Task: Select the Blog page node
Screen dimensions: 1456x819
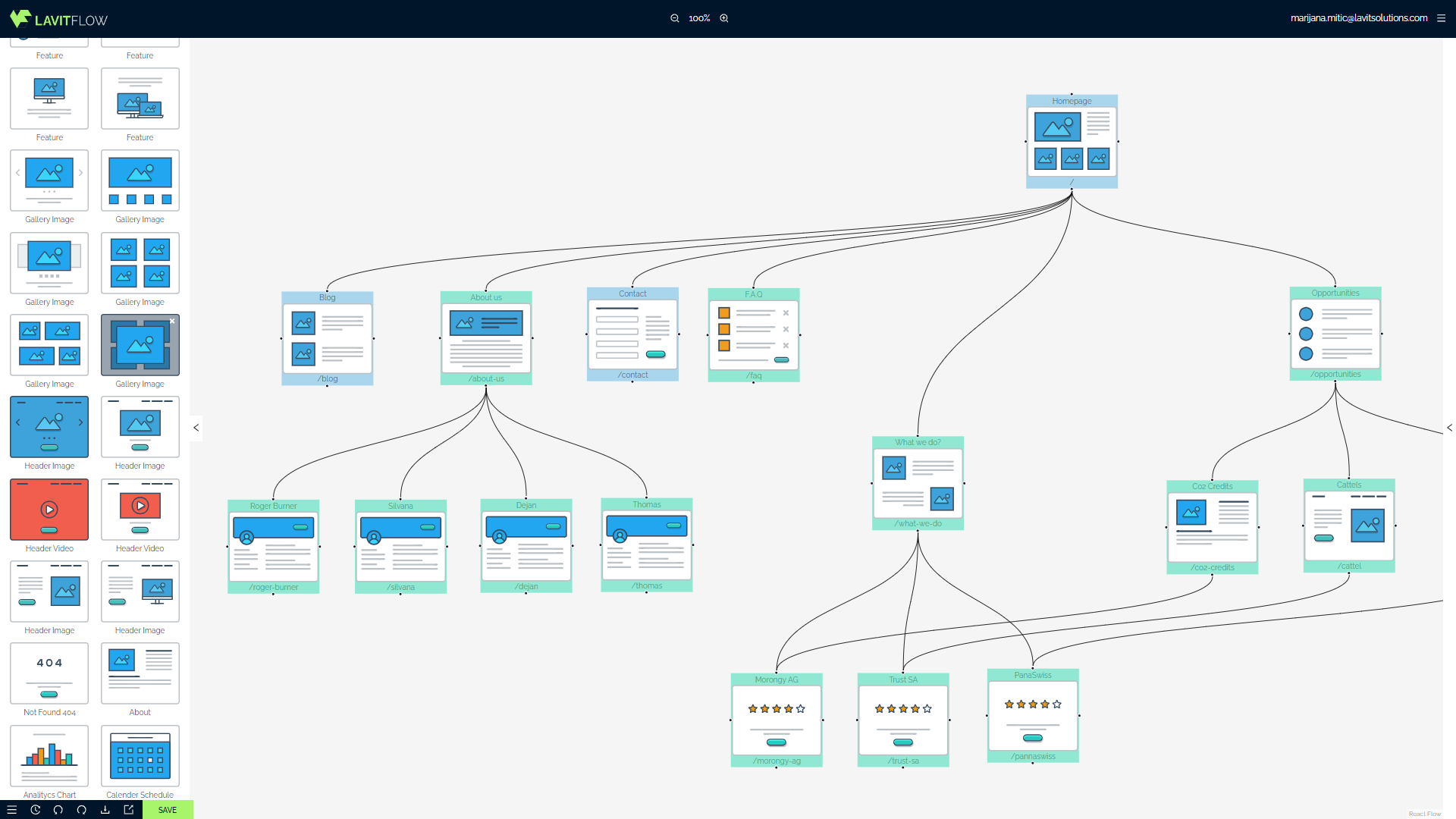Action: tap(327, 338)
